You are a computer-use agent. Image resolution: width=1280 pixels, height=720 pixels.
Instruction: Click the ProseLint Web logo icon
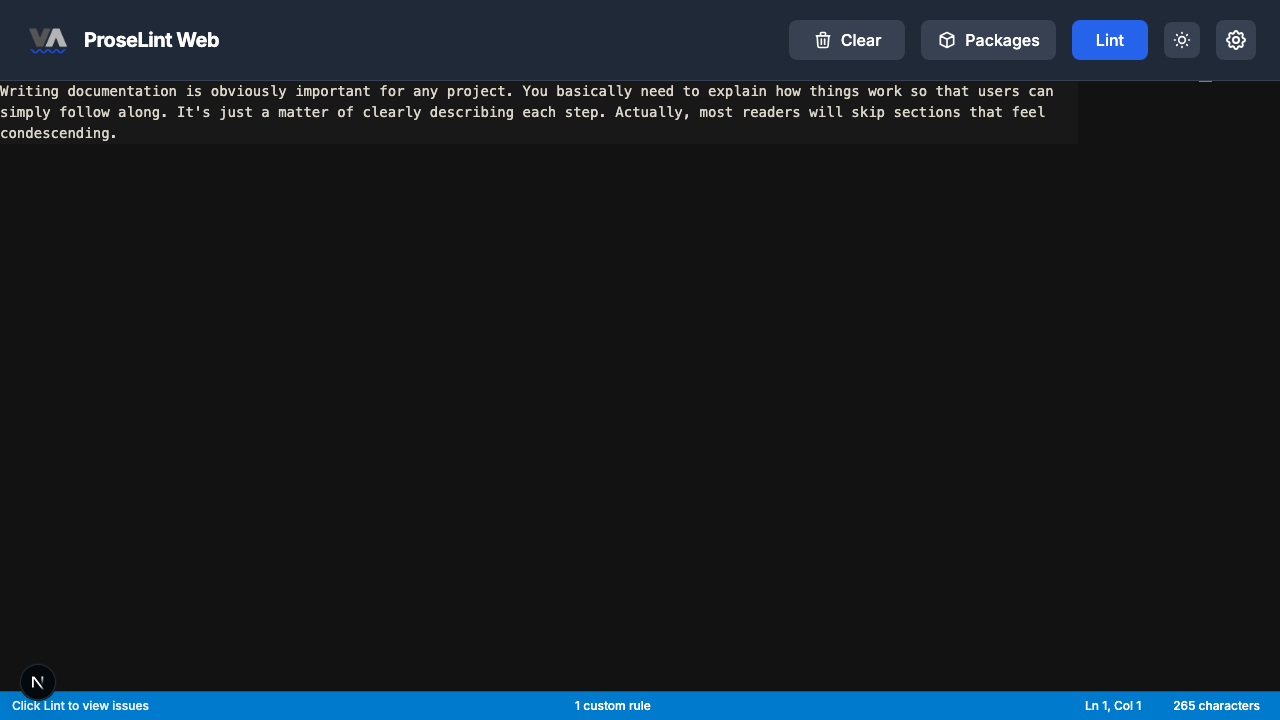(48, 40)
